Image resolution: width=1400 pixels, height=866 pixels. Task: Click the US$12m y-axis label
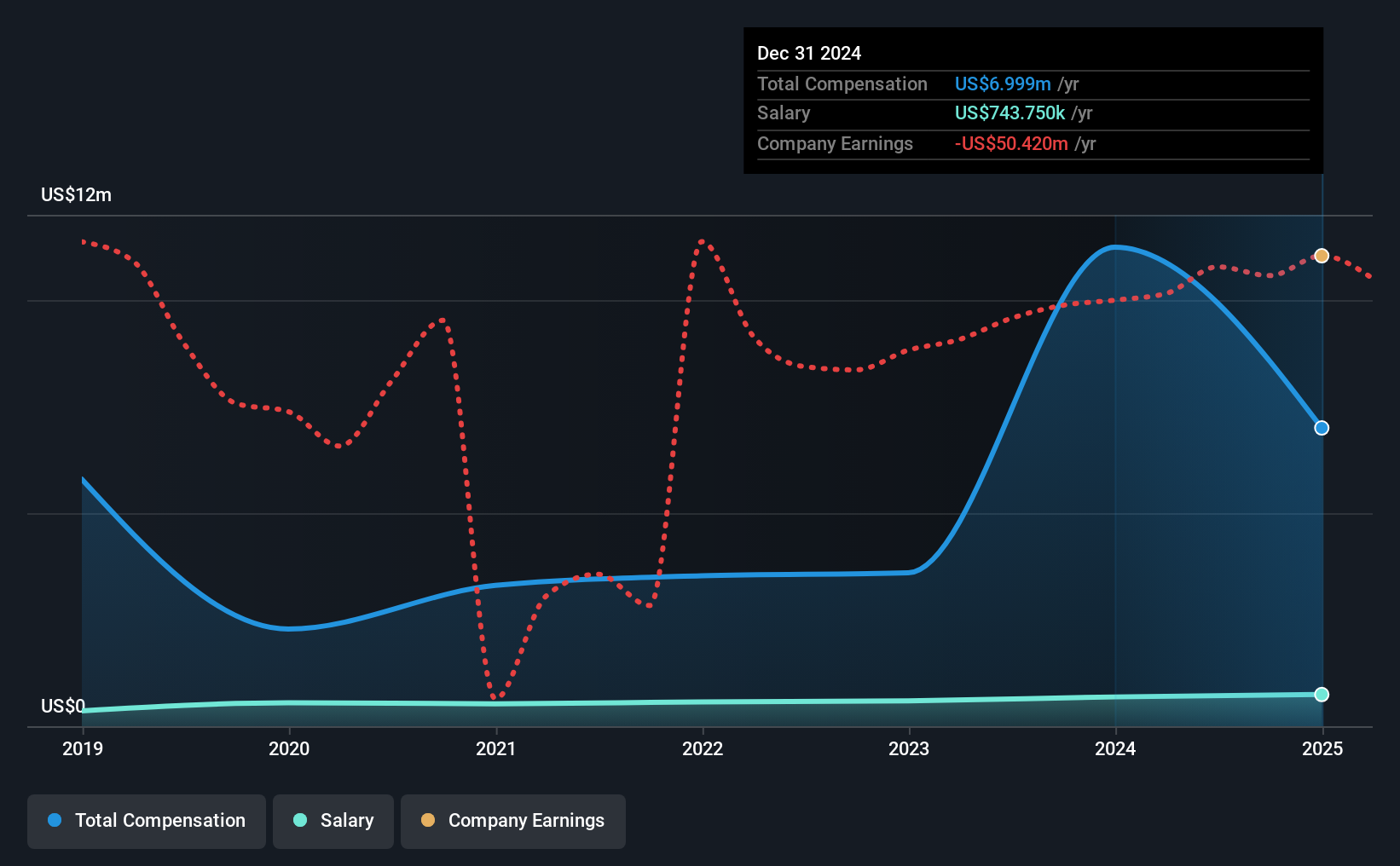tap(76, 194)
